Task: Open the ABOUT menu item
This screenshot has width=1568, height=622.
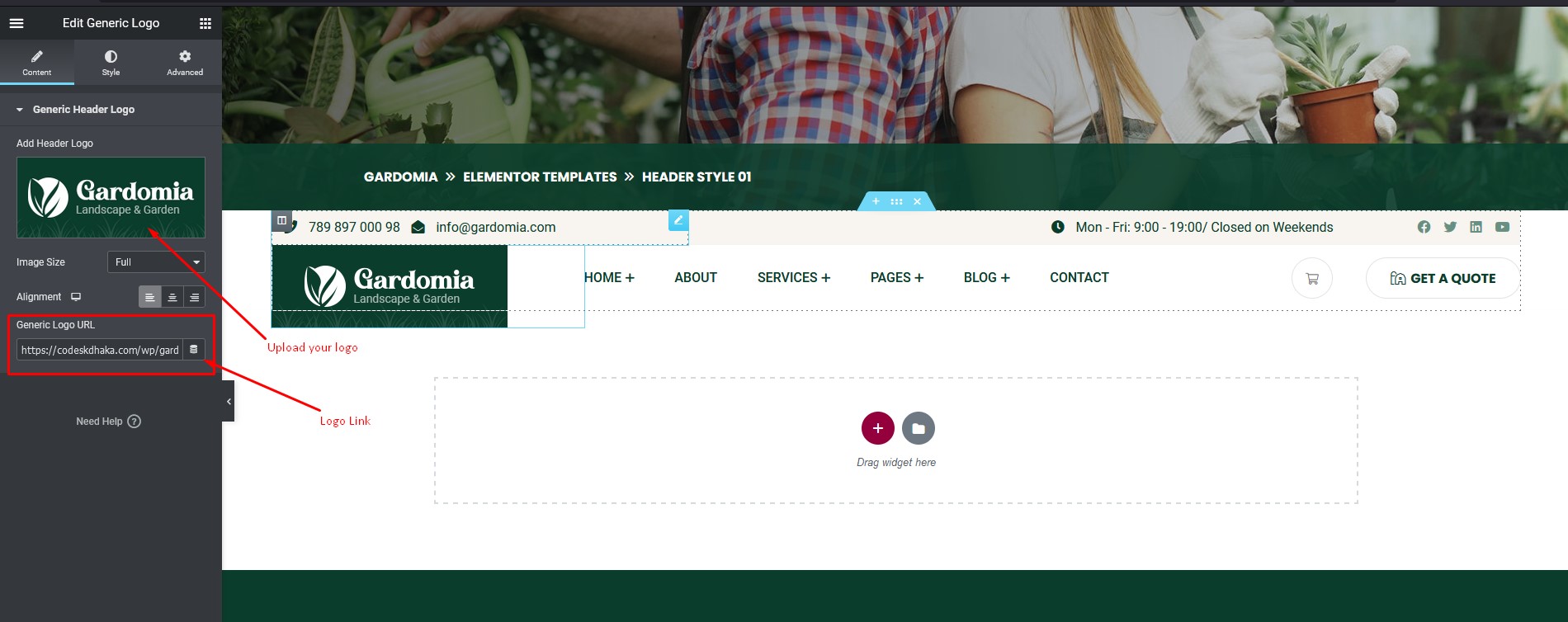Action: click(696, 278)
